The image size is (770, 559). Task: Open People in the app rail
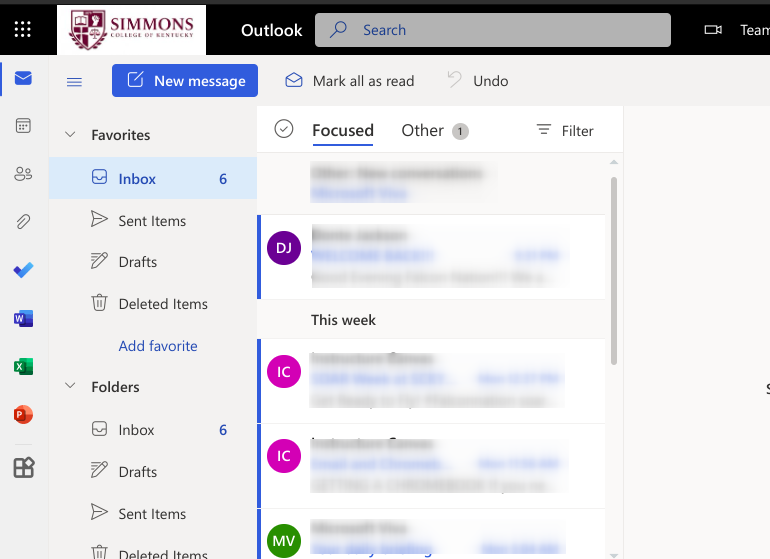pyautogui.click(x=24, y=173)
